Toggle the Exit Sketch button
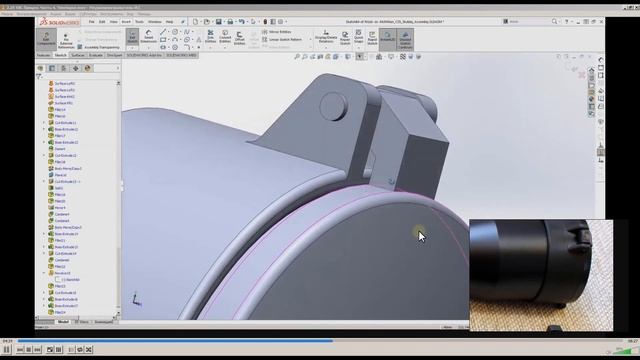 (132, 36)
